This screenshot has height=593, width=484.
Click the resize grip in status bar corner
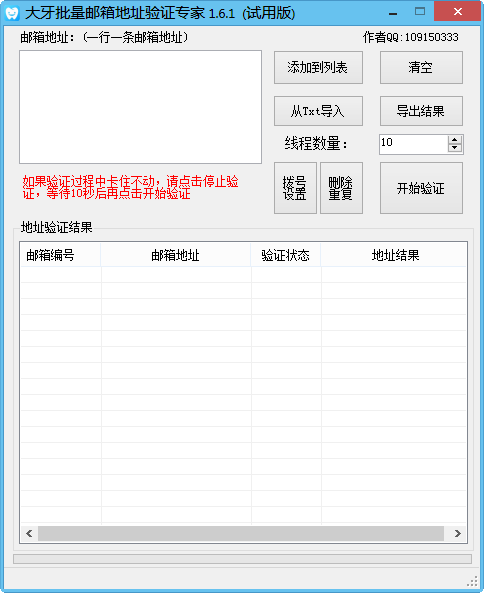tap(473, 581)
